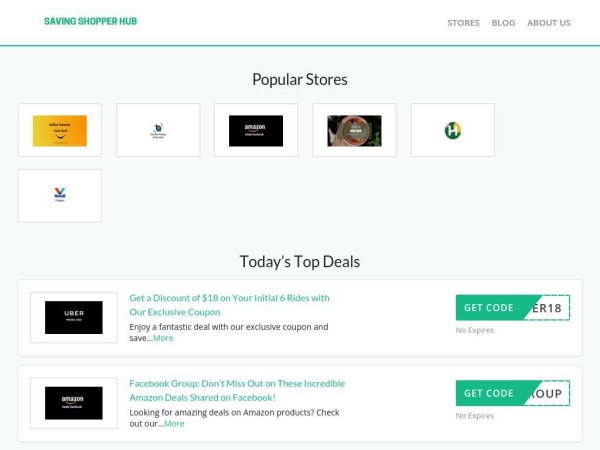Click the Popular Stores heading
Viewport: 600px width, 450px height.
point(299,80)
